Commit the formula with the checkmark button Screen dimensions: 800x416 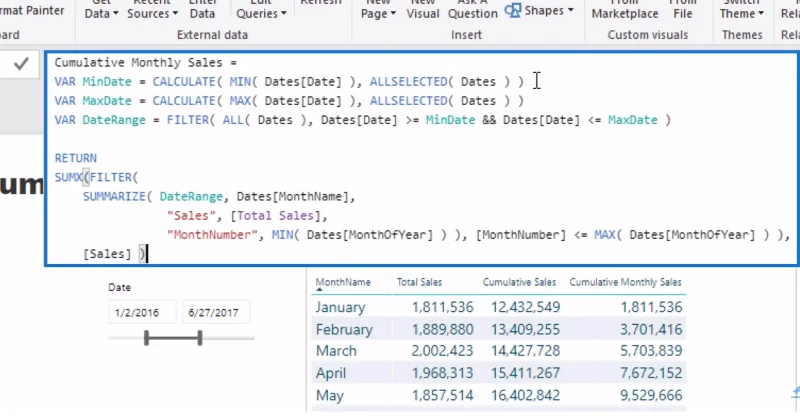(20, 64)
